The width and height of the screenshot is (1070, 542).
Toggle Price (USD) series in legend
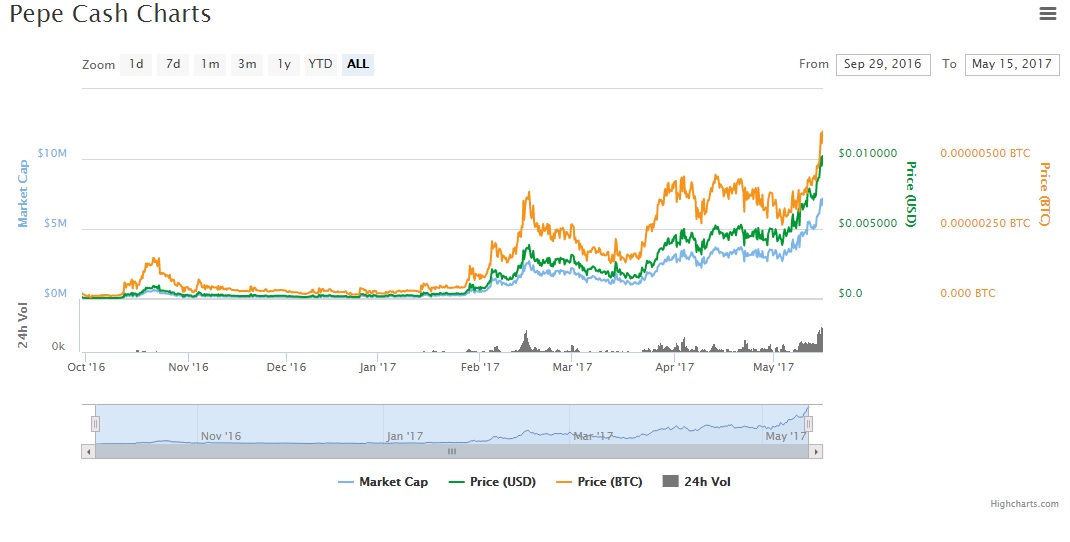(492, 482)
